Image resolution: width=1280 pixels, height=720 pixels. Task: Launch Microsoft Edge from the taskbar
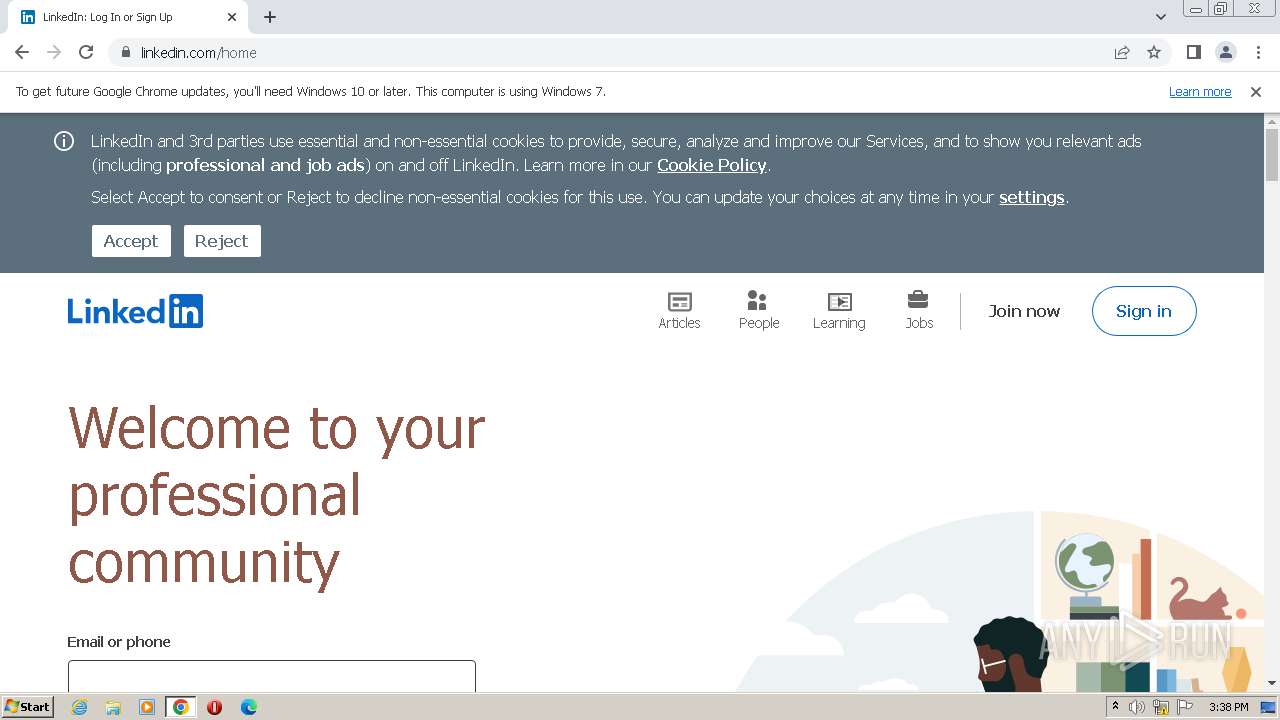[249, 707]
